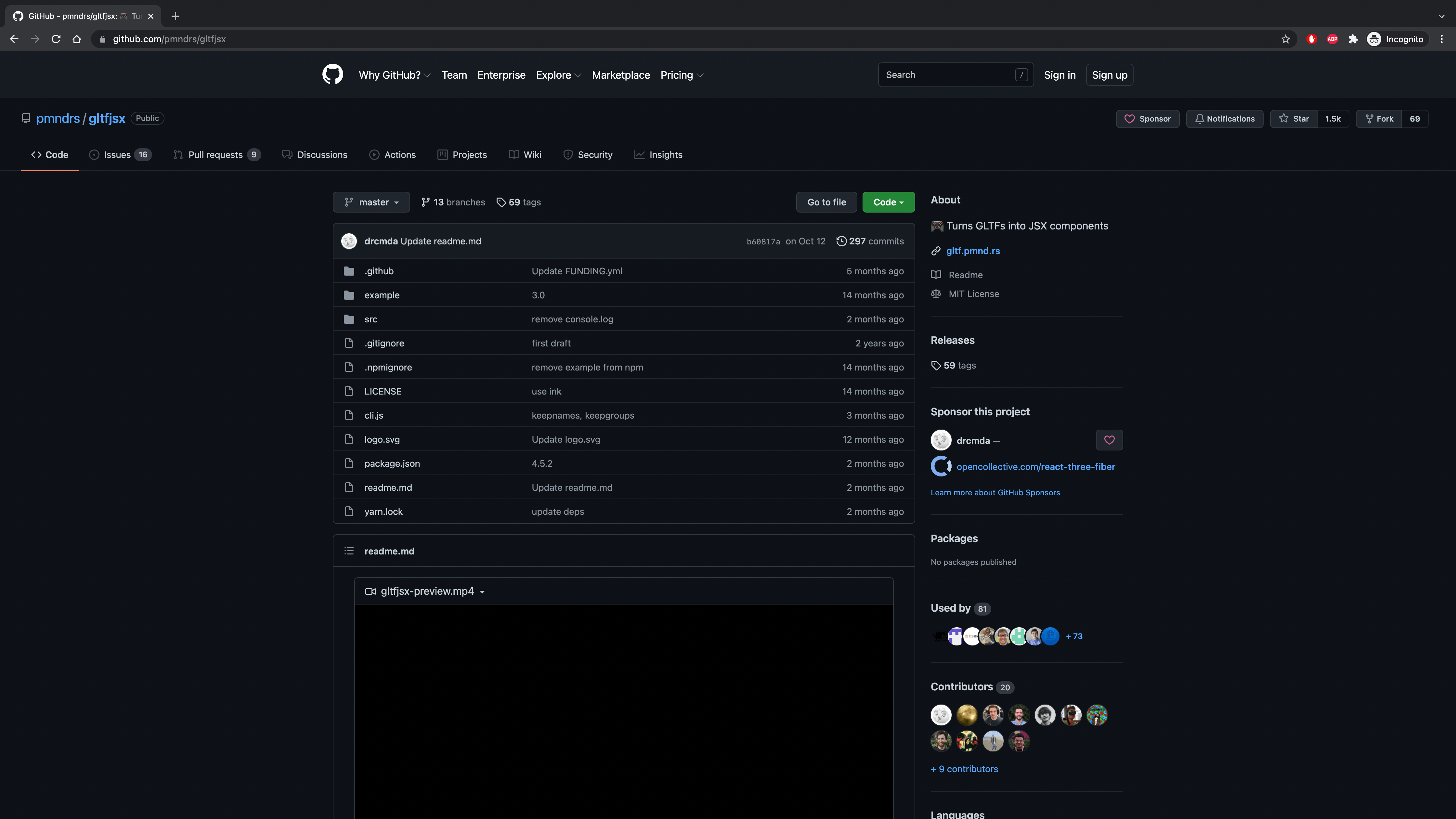1456x819 pixels.
Task: Switch to the Issues tab
Action: [117, 154]
